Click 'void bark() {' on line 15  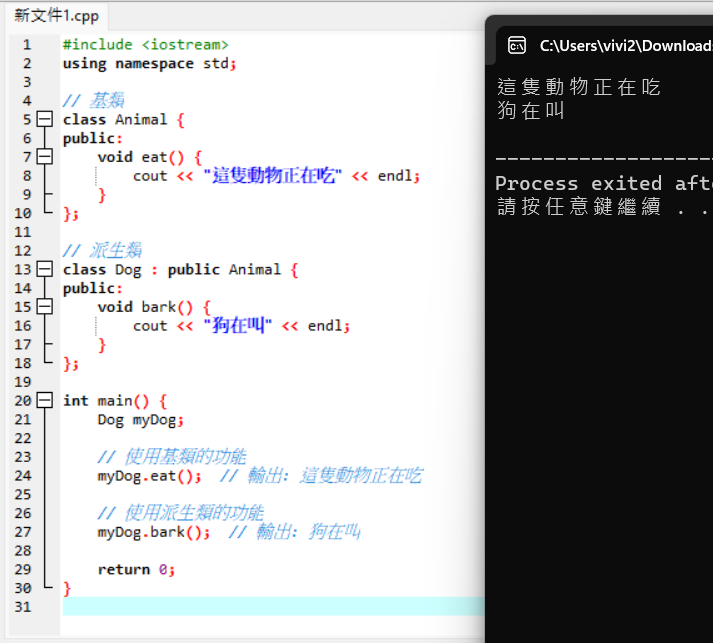(154, 307)
